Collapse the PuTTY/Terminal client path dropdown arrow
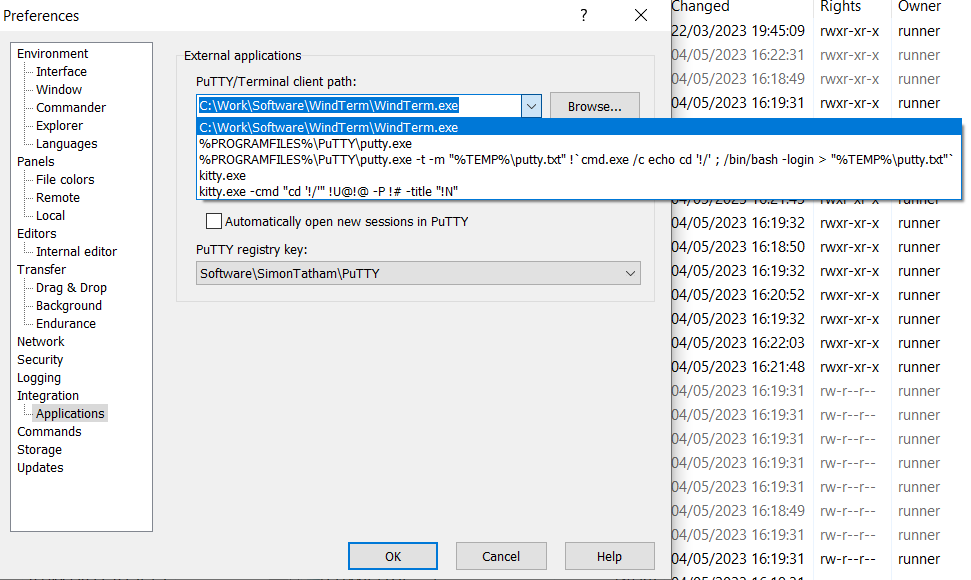 [x=531, y=106]
